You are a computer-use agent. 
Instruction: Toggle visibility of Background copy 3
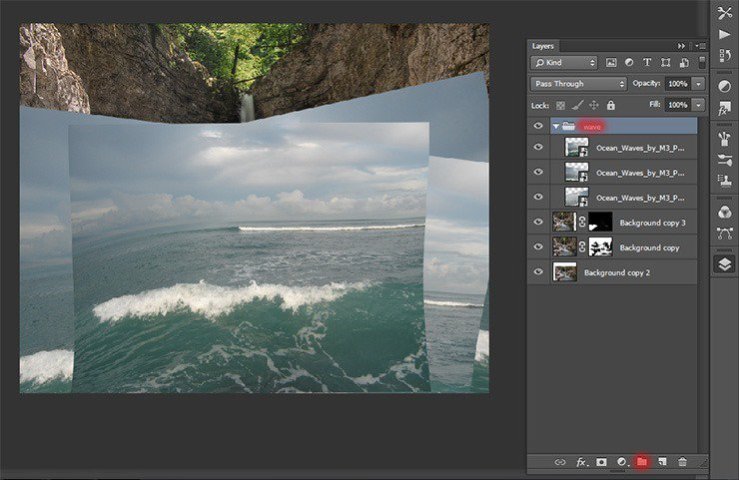[538, 222]
